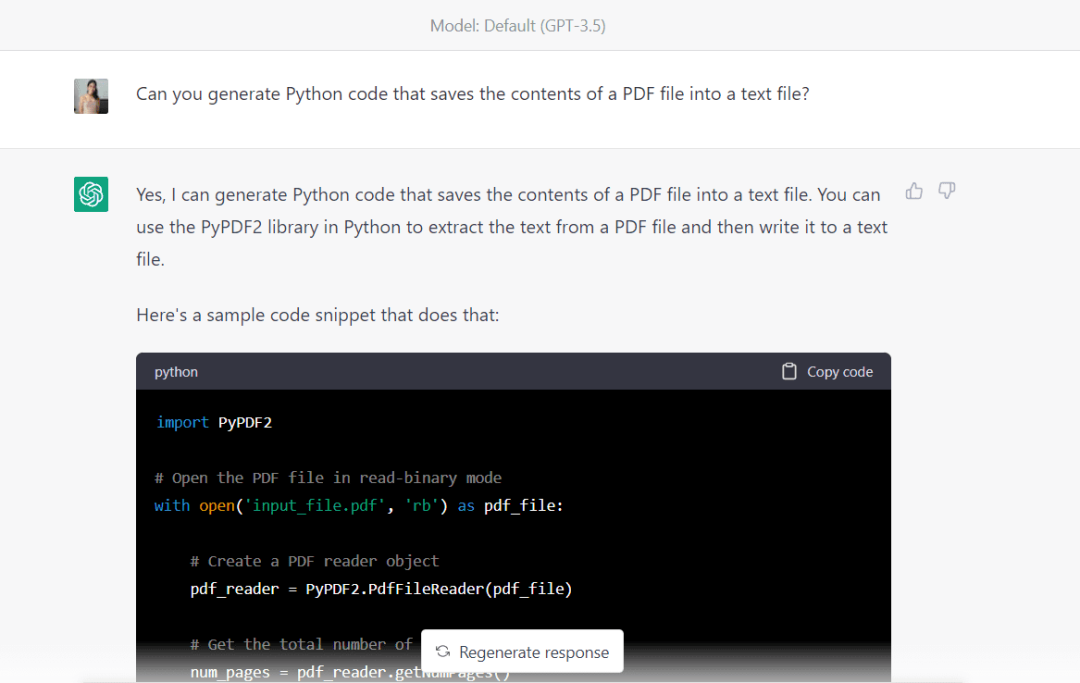Click the '# Open the PDF file' comment
This screenshot has width=1080, height=683.
click(328, 478)
